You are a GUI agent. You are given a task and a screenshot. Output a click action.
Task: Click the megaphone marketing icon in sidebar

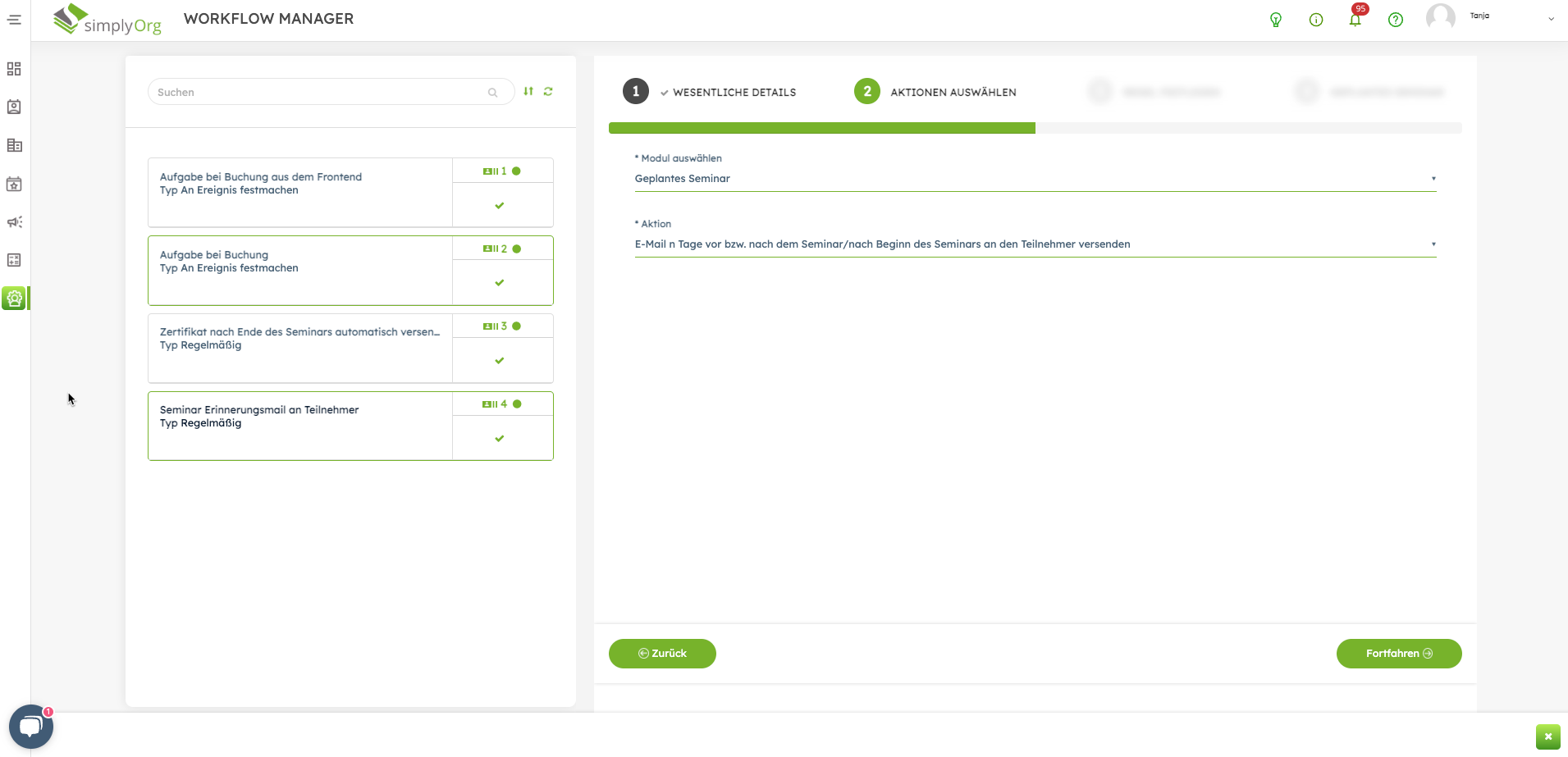(x=14, y=222)
